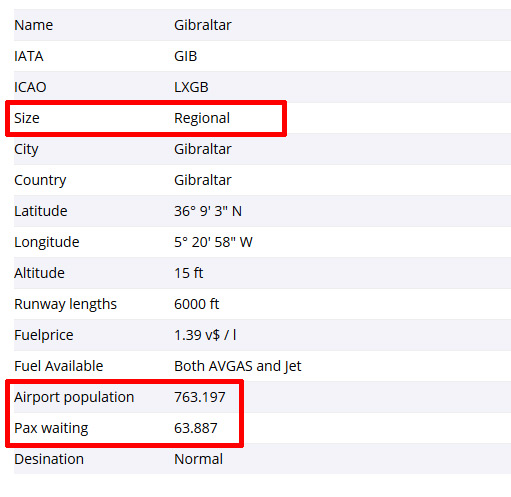Click the GIB IATA code
The height and width of the screenshot is (497, 511).
coord(185,56)
